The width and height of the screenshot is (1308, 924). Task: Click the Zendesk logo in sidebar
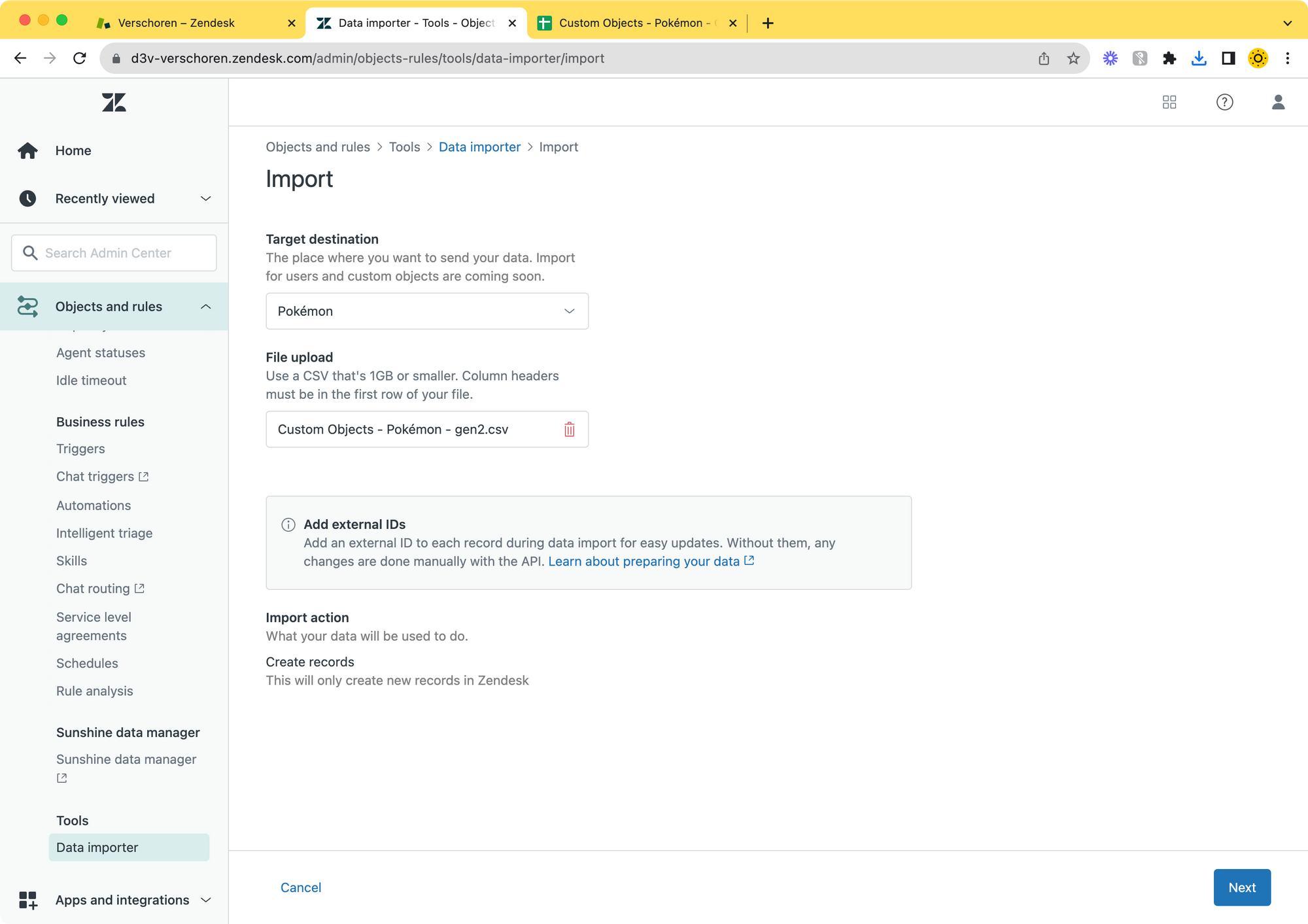click(x=114, y=102)
